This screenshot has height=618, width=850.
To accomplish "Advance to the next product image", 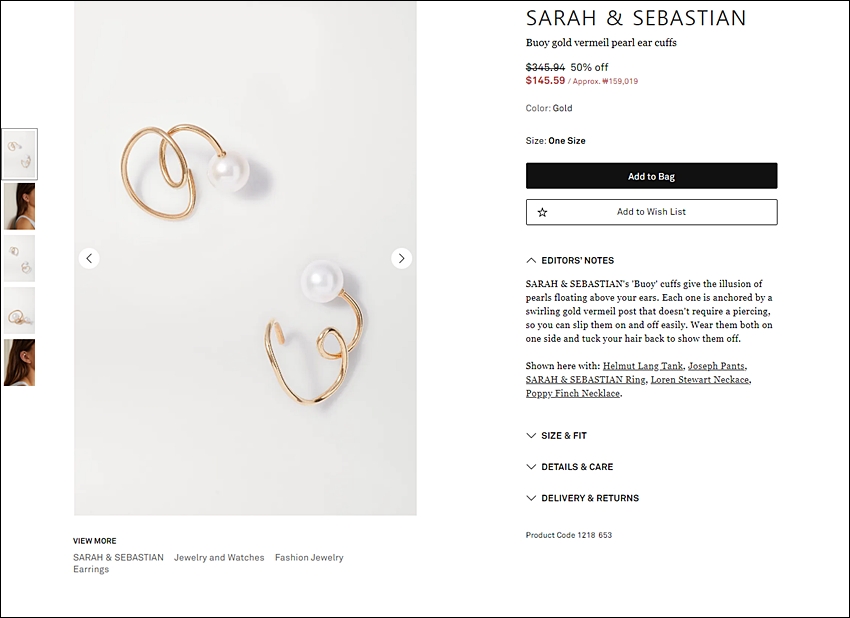I will (401, 258).
